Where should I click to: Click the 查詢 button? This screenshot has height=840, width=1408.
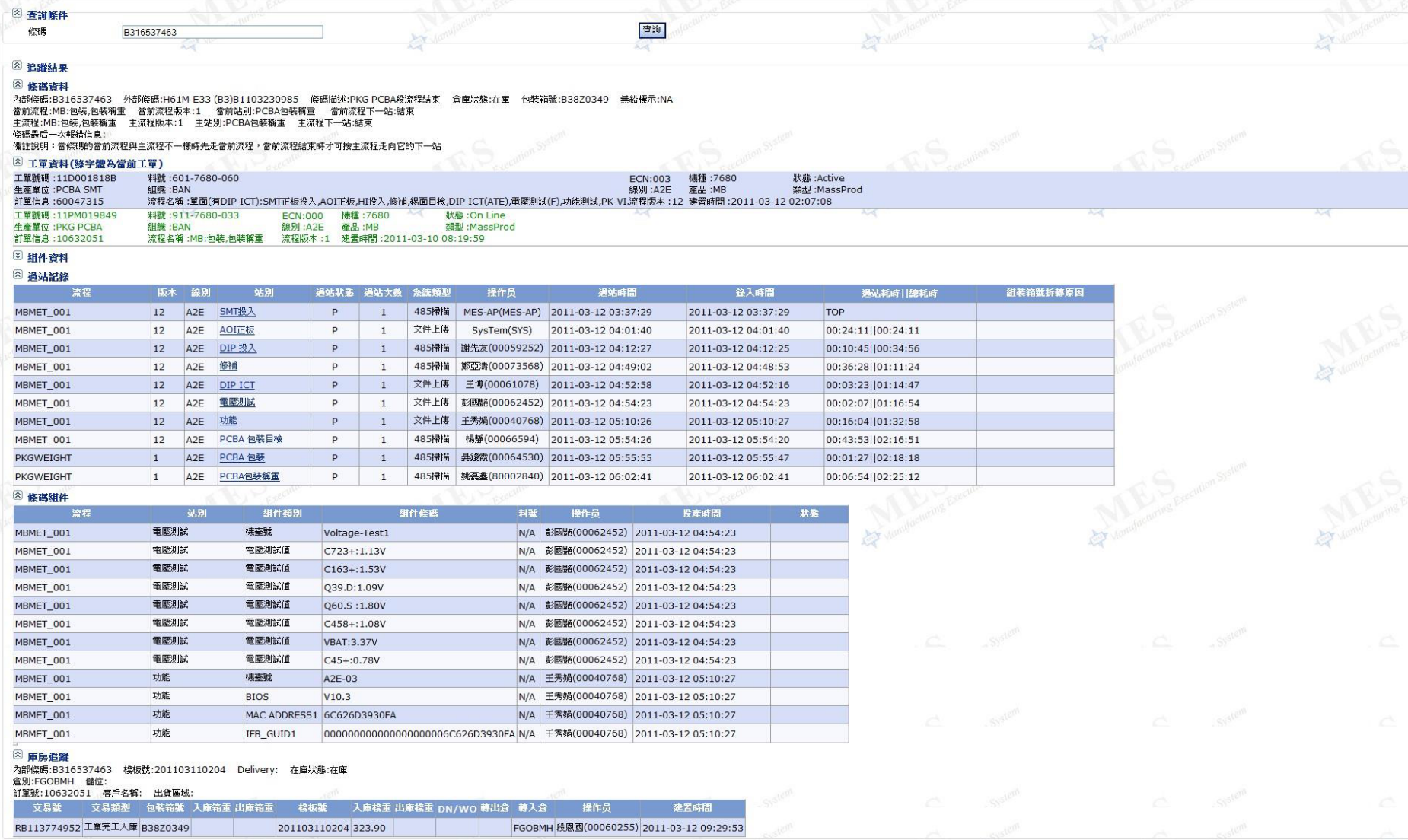point(651,30)
